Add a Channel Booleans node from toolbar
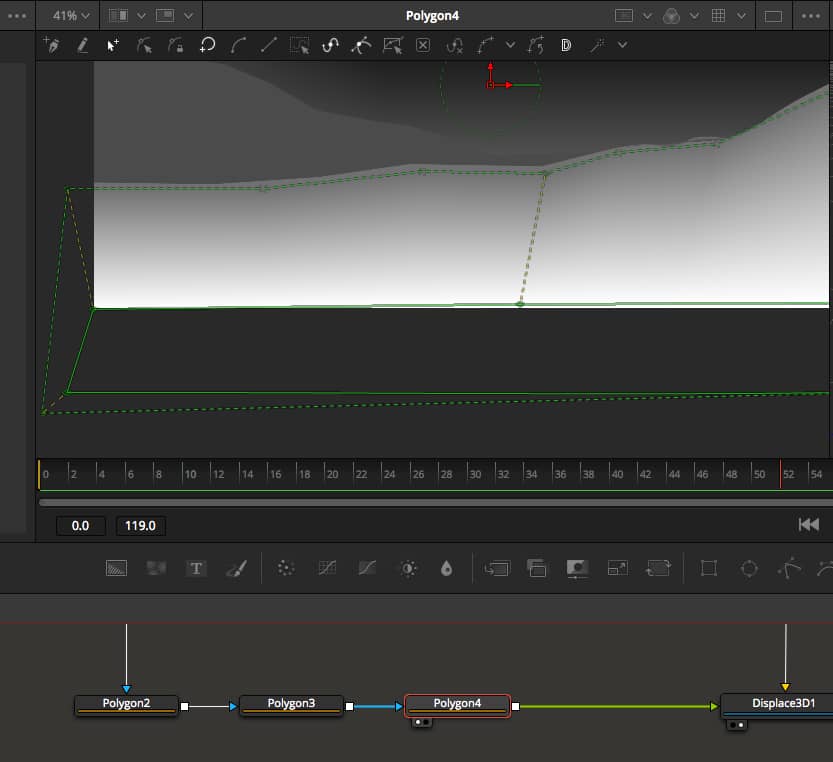 pyautogui.click(x=537, y=568)
